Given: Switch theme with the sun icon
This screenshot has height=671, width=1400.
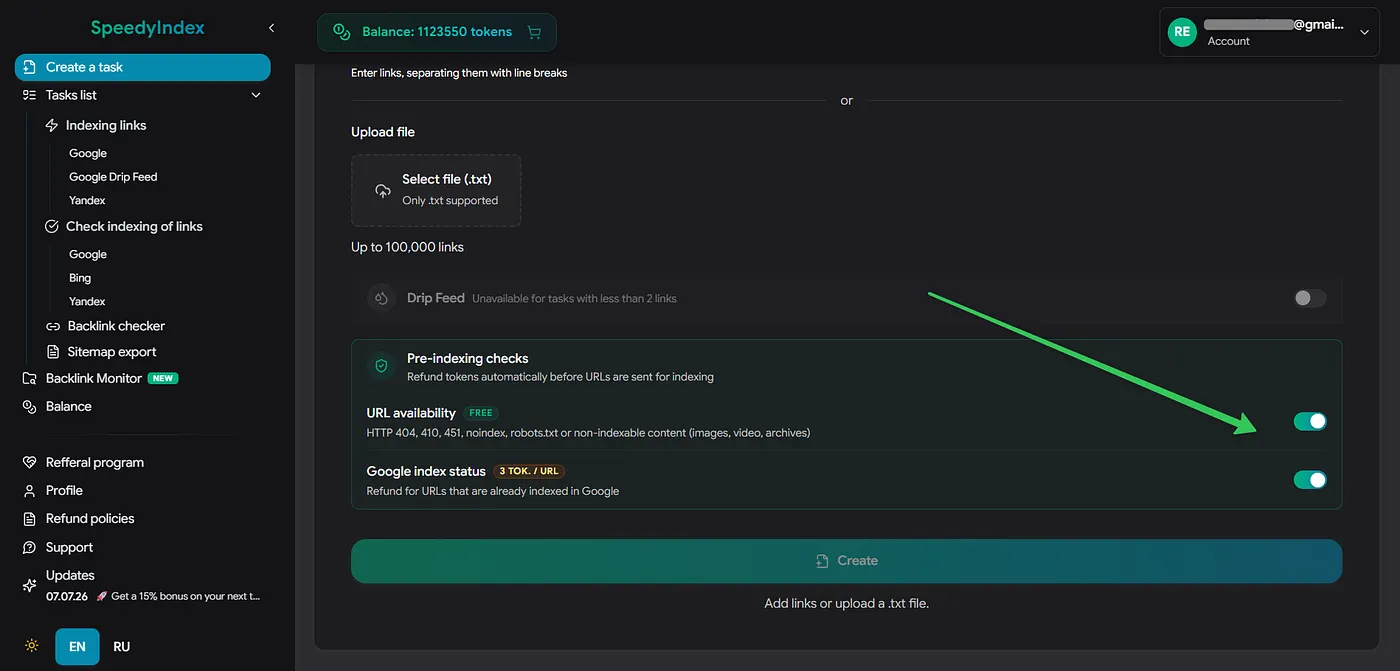Looking at the screenshot, I should point(32,646).
